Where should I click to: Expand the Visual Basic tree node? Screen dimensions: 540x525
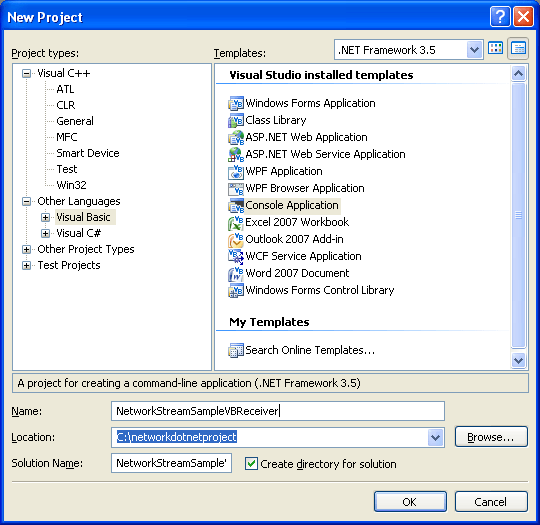(x=45, y=217)
